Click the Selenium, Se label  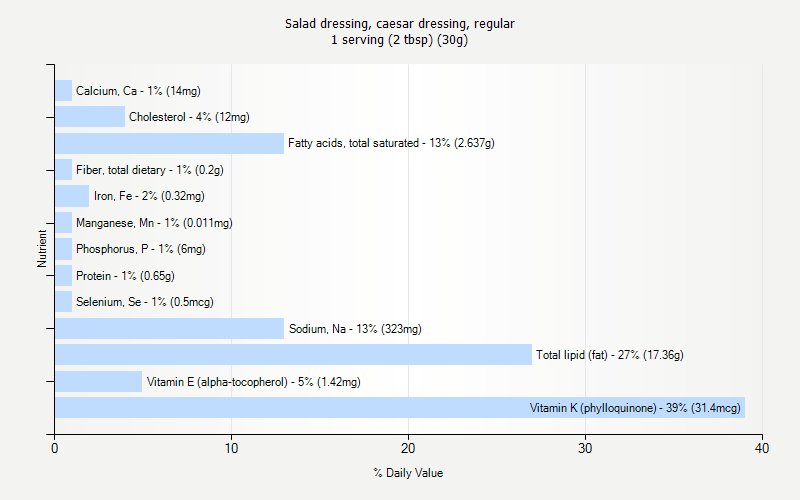[144, 302]
